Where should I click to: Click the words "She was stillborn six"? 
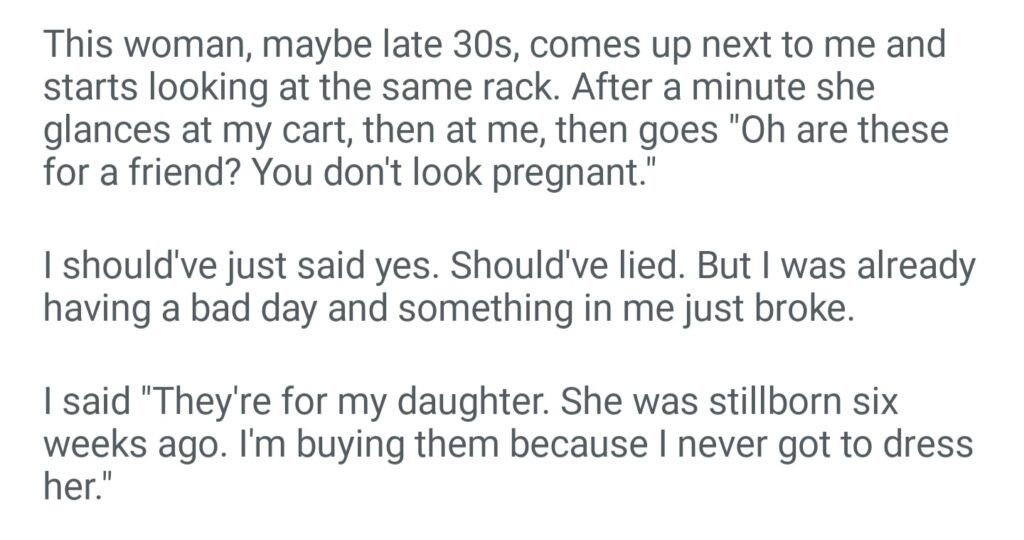click(x=740, y=407)
